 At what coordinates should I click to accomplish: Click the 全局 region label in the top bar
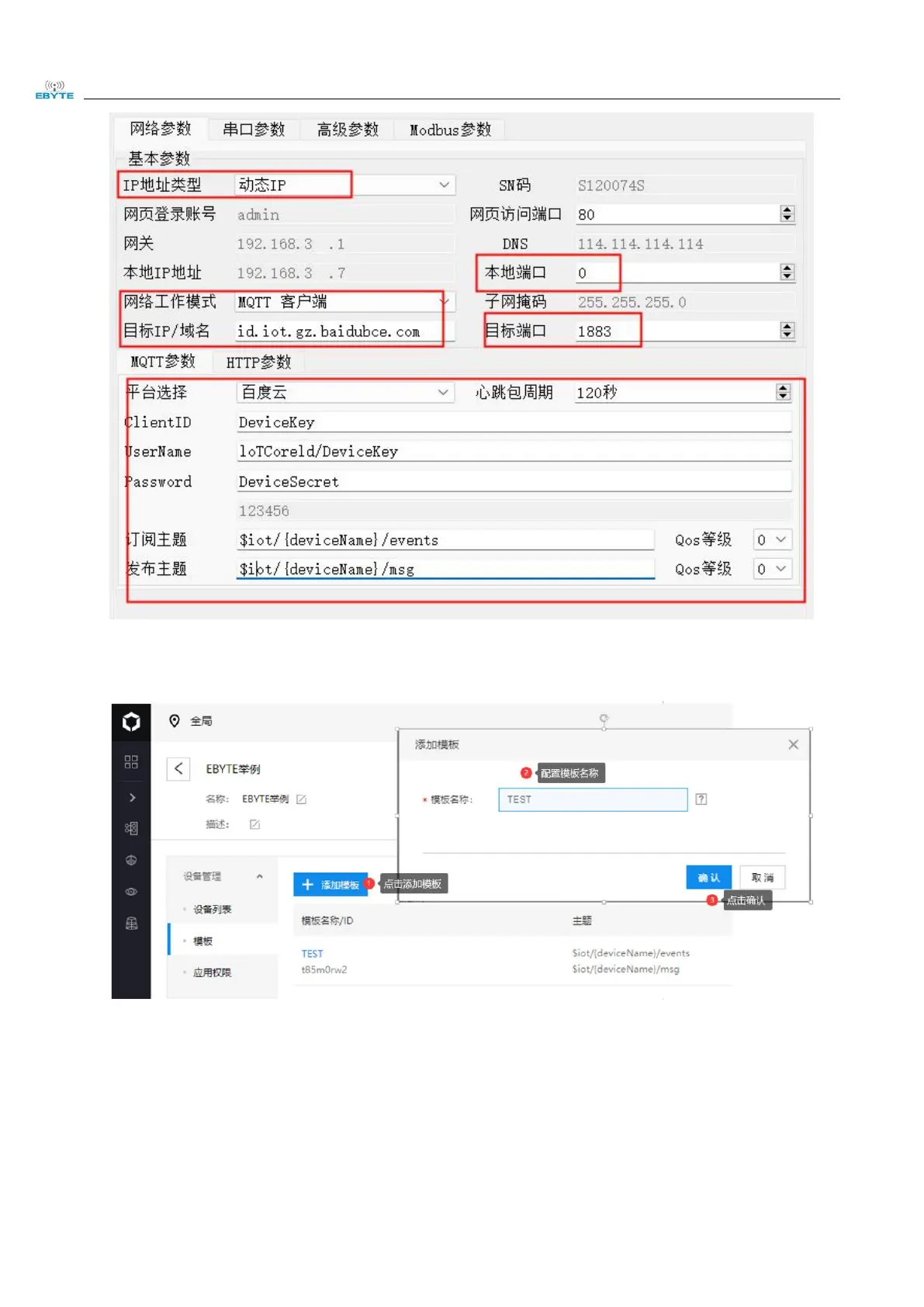click(201, 721)
